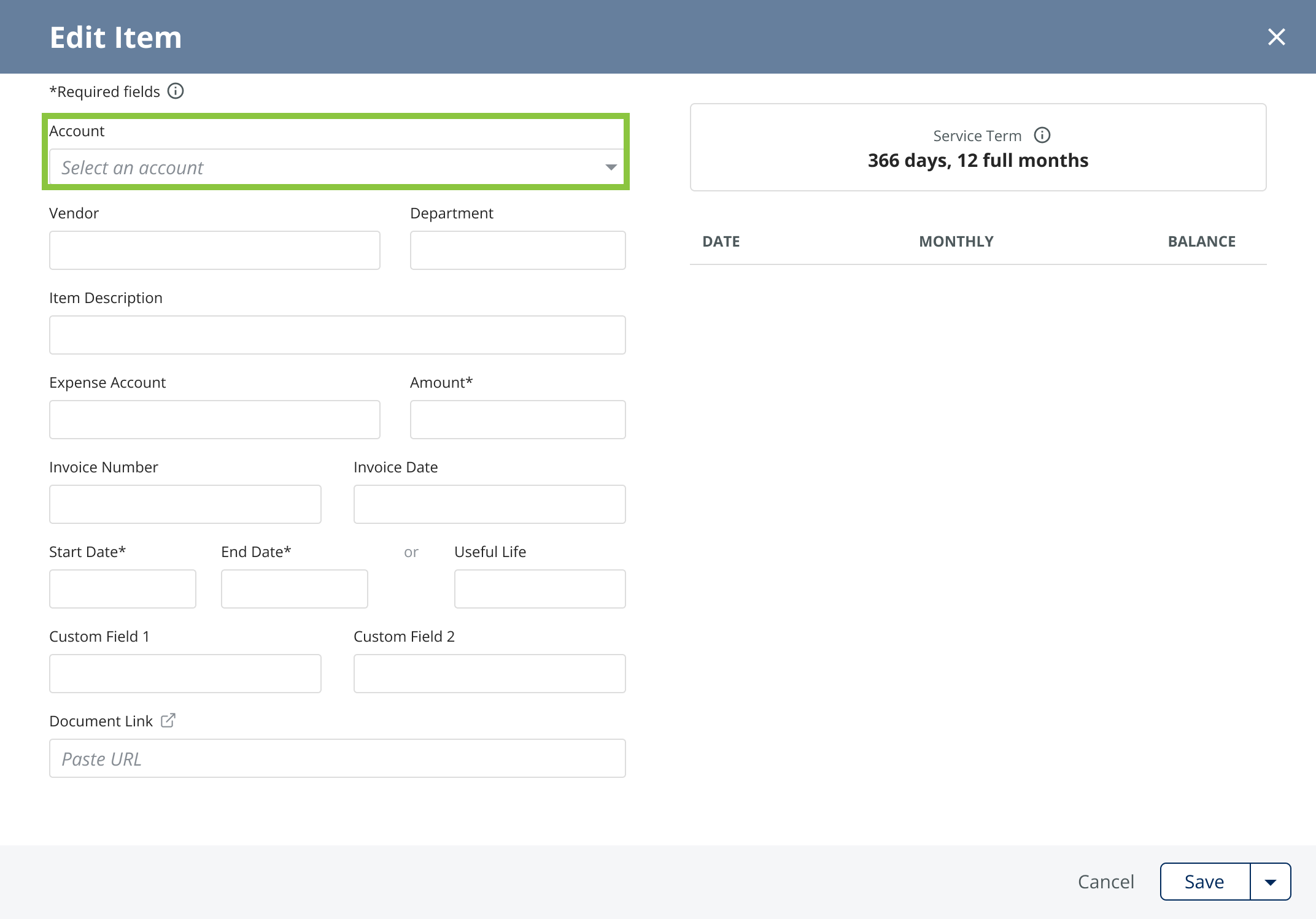Focus the Department input field
The width and height of the screenshot is (1316, 919).
(x=518, y=250)
